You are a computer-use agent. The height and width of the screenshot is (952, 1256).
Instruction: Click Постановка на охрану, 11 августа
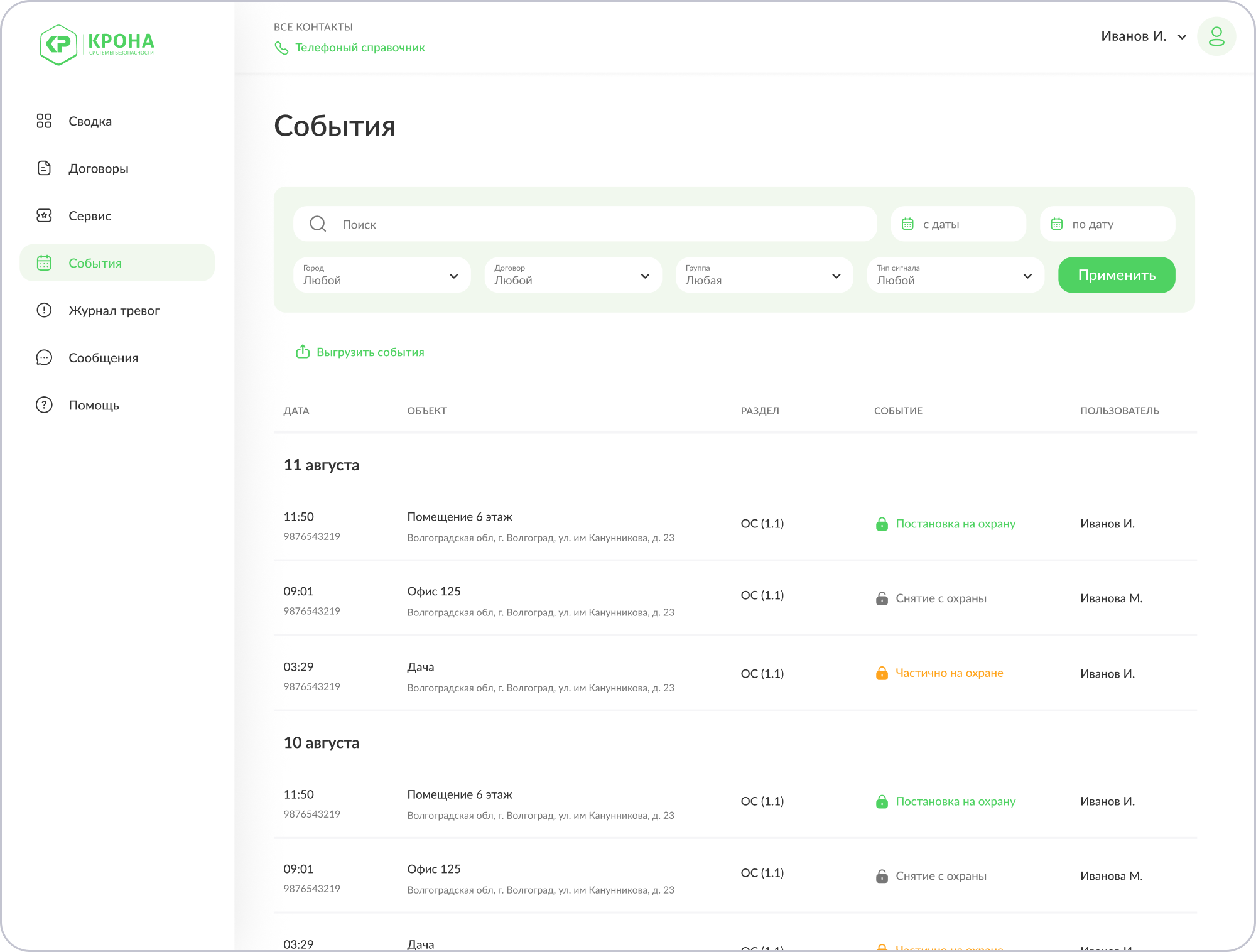coord(955,524)
